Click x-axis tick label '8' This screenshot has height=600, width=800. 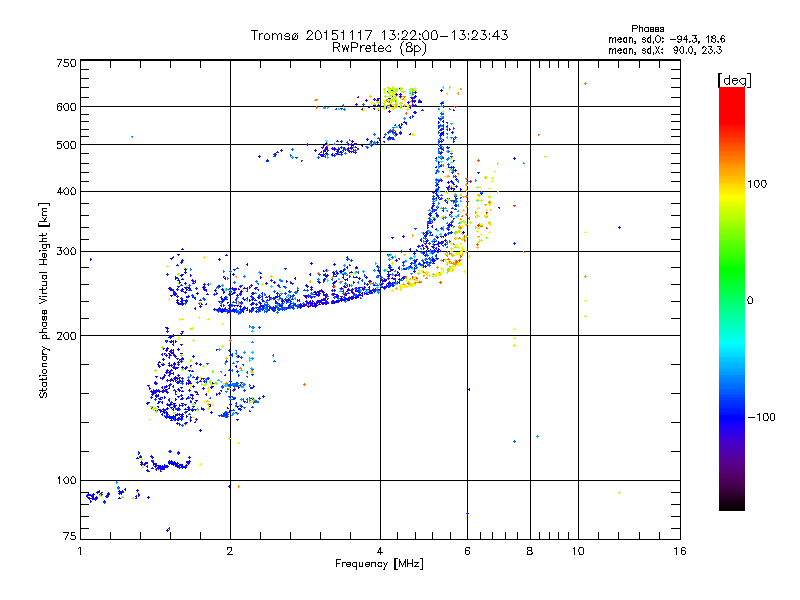[530, 551]
